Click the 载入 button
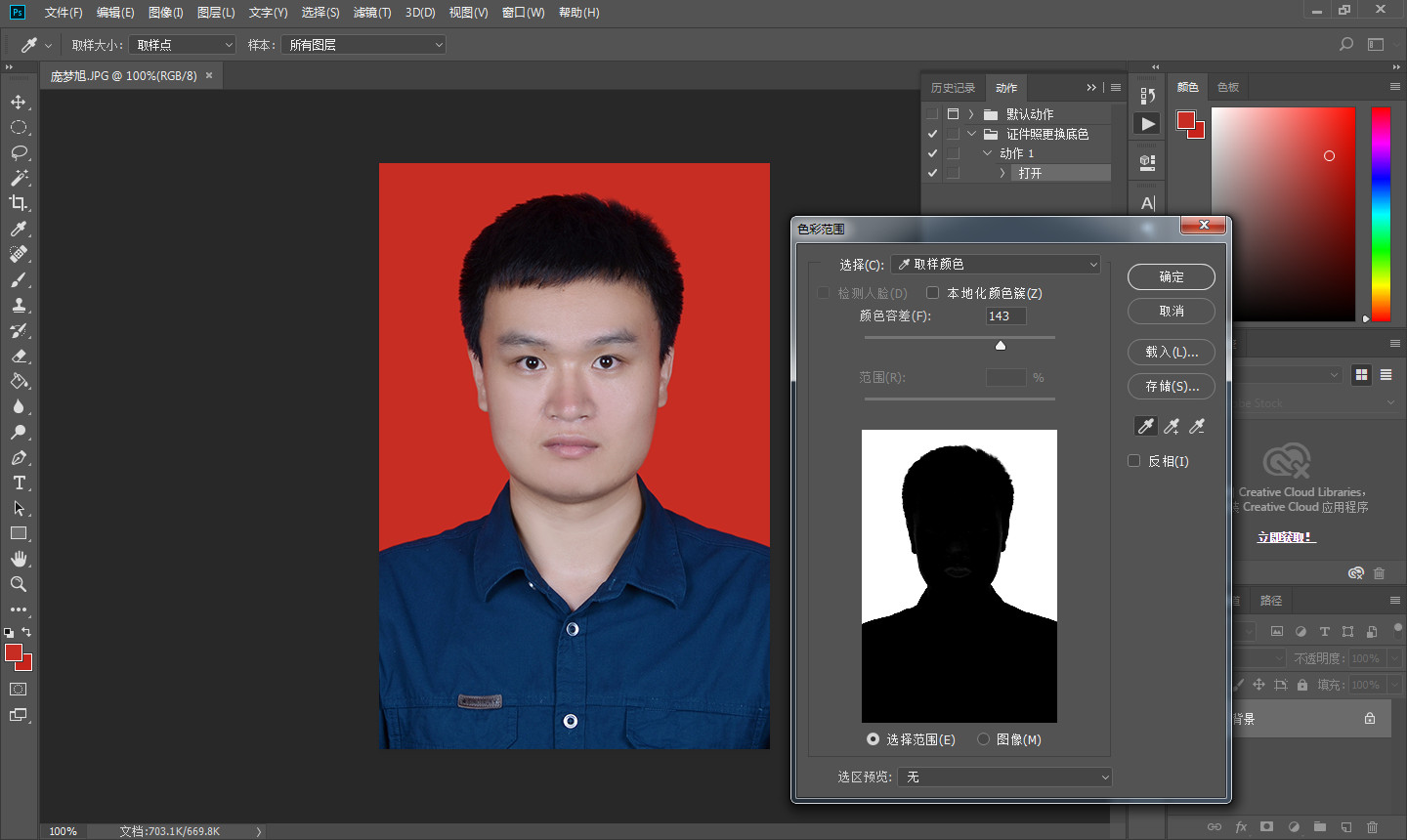This screenshot has height=840, width=1407. [1172, 352]
